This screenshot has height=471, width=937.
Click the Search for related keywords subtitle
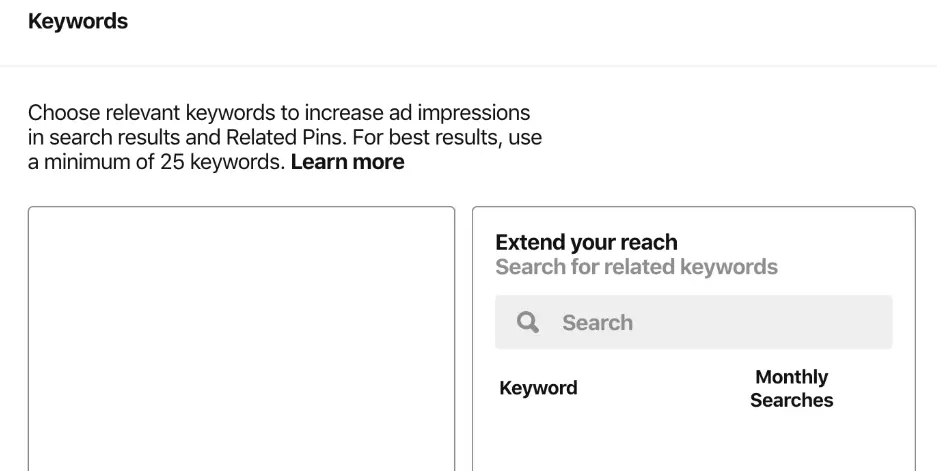(636, 267)
